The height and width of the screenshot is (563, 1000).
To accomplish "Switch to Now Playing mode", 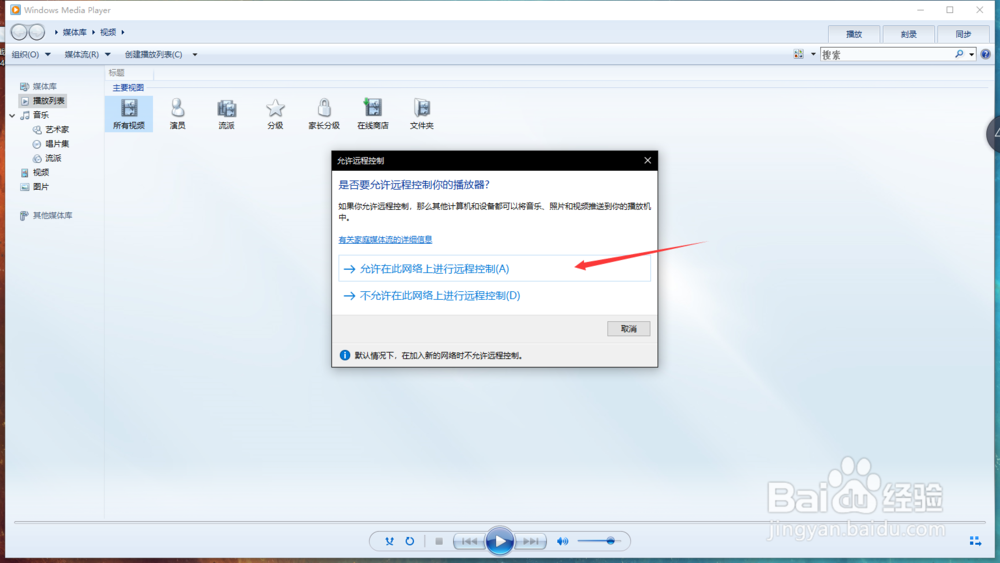I will 975,541.
